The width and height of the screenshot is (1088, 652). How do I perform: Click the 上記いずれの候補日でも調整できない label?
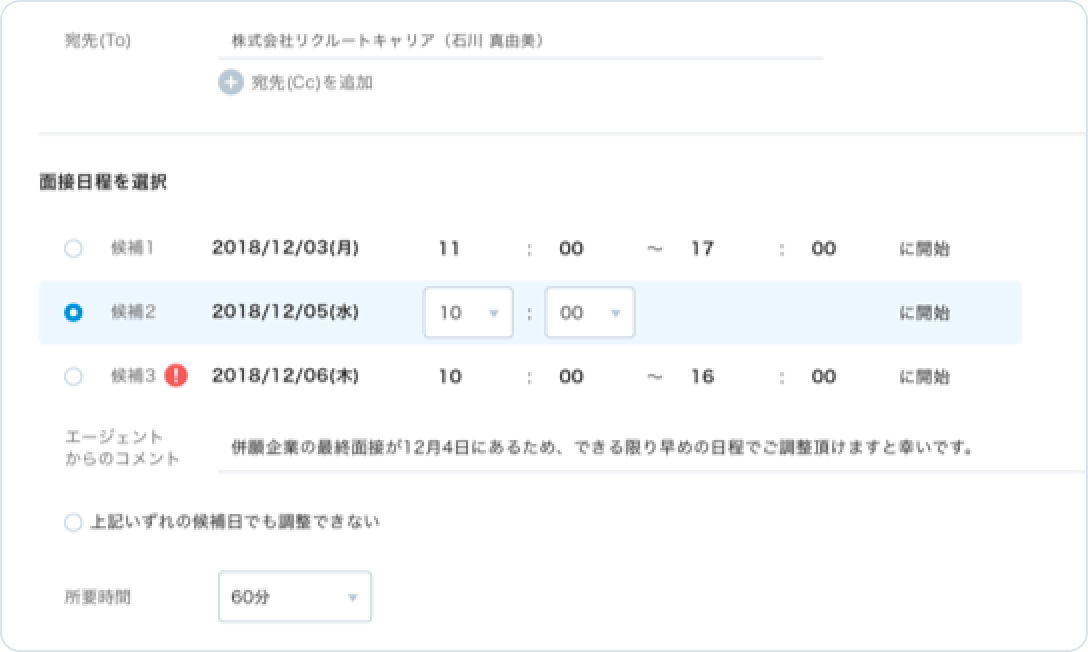click(235, 522)
